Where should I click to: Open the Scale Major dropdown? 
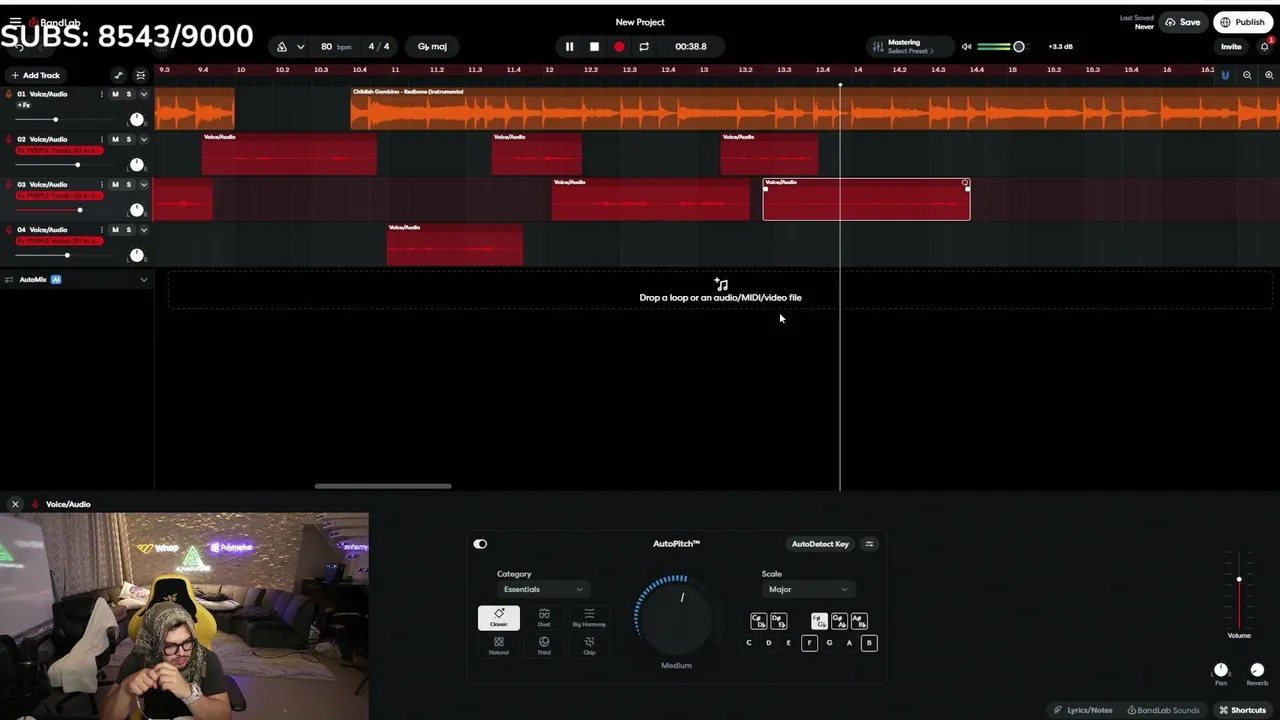tap(808, 589)
